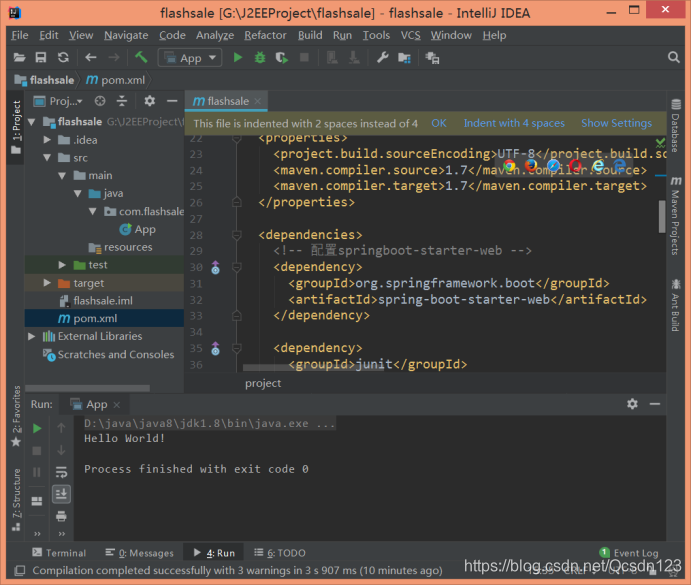Open Project panel gear options

(150, 101)
